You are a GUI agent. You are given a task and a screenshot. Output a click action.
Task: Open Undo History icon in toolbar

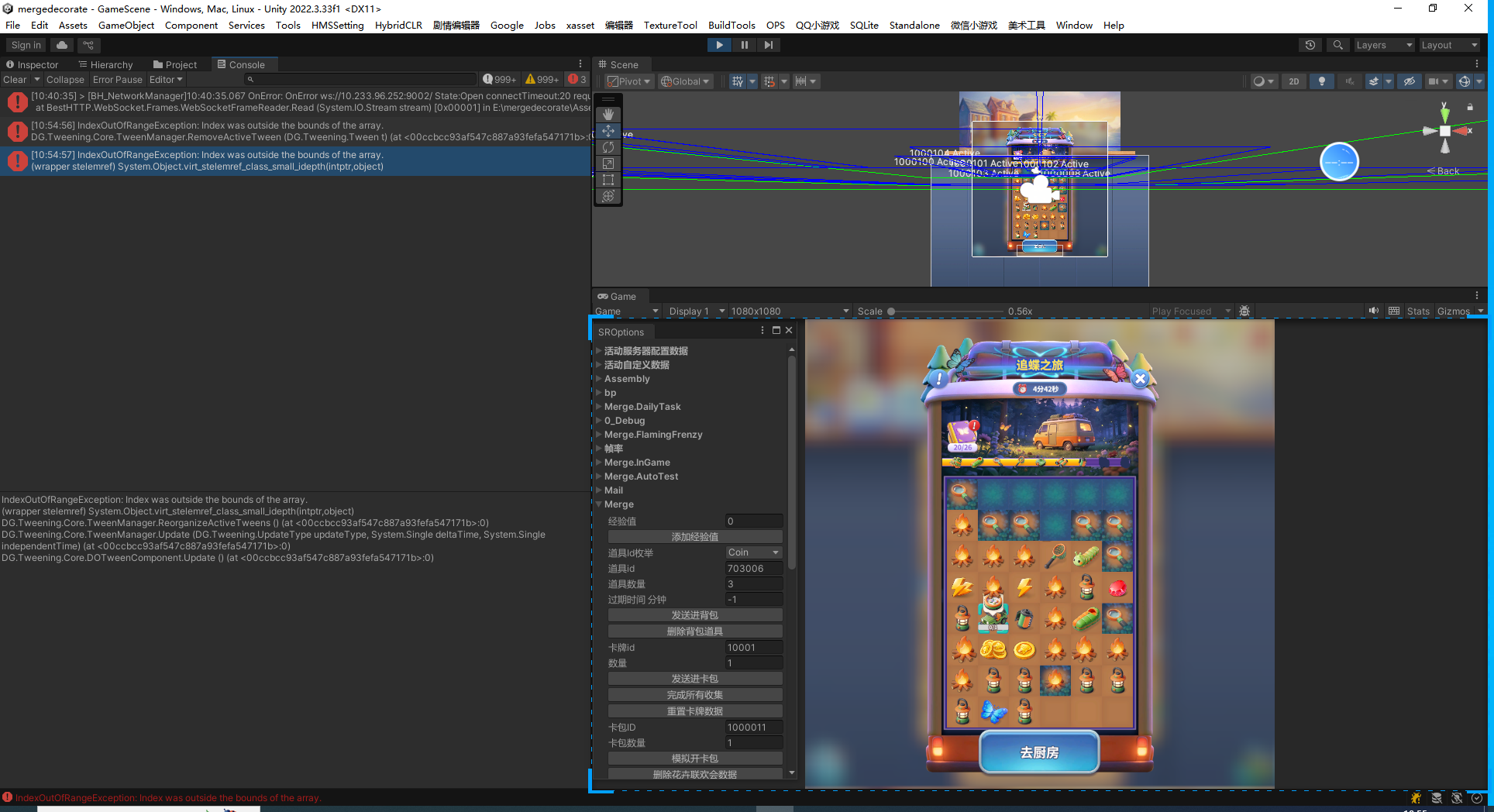click(1310, 45)
